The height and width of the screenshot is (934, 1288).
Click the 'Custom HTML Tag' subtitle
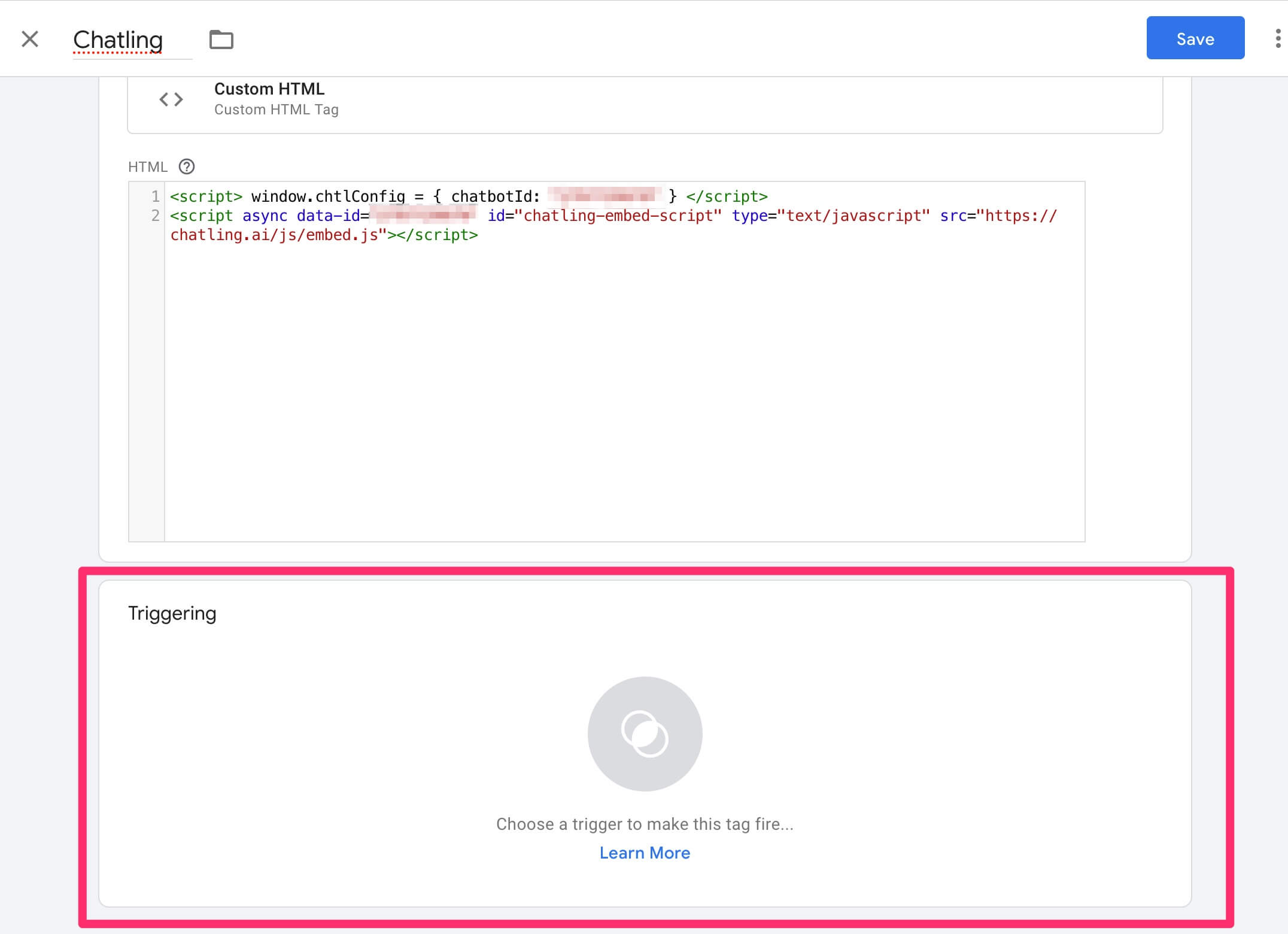click(277, 110)
